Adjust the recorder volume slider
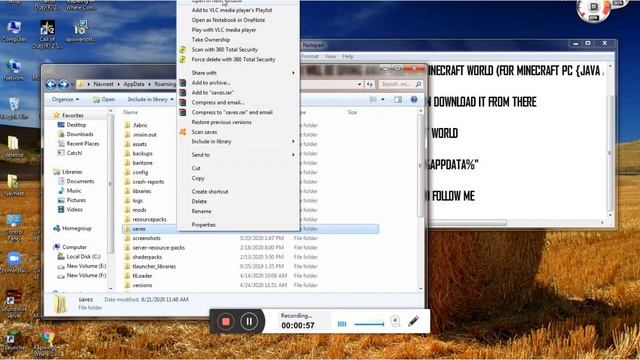Screen dimensions: 640x360 coord(369,324)
